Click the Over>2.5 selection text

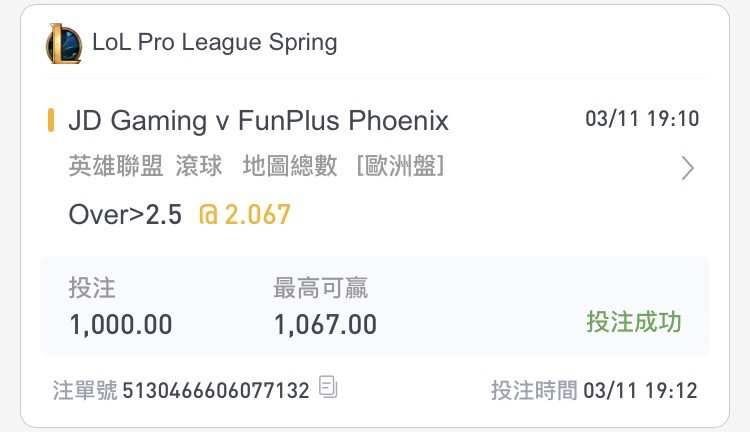click(125, 214)
